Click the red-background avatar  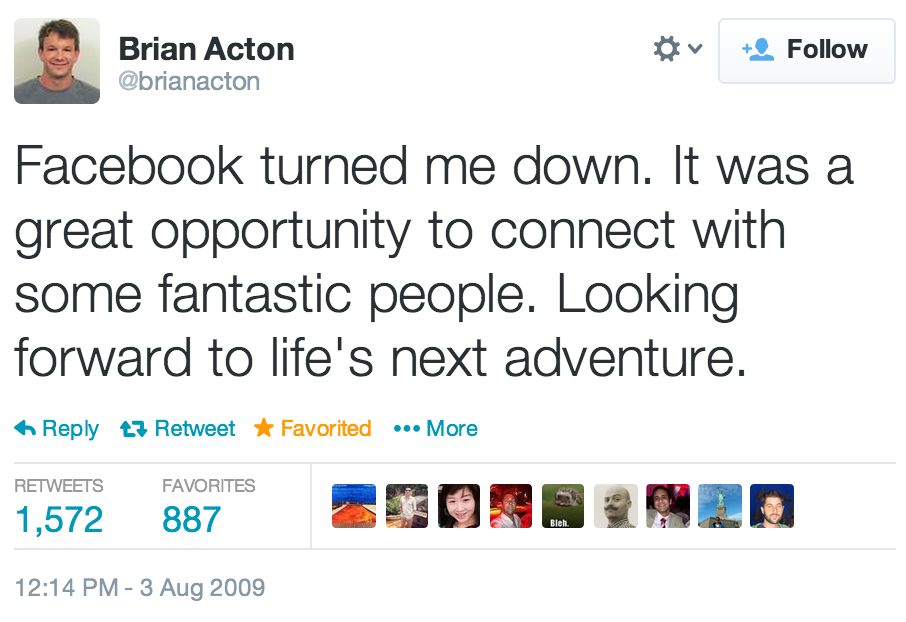[511, 506]
